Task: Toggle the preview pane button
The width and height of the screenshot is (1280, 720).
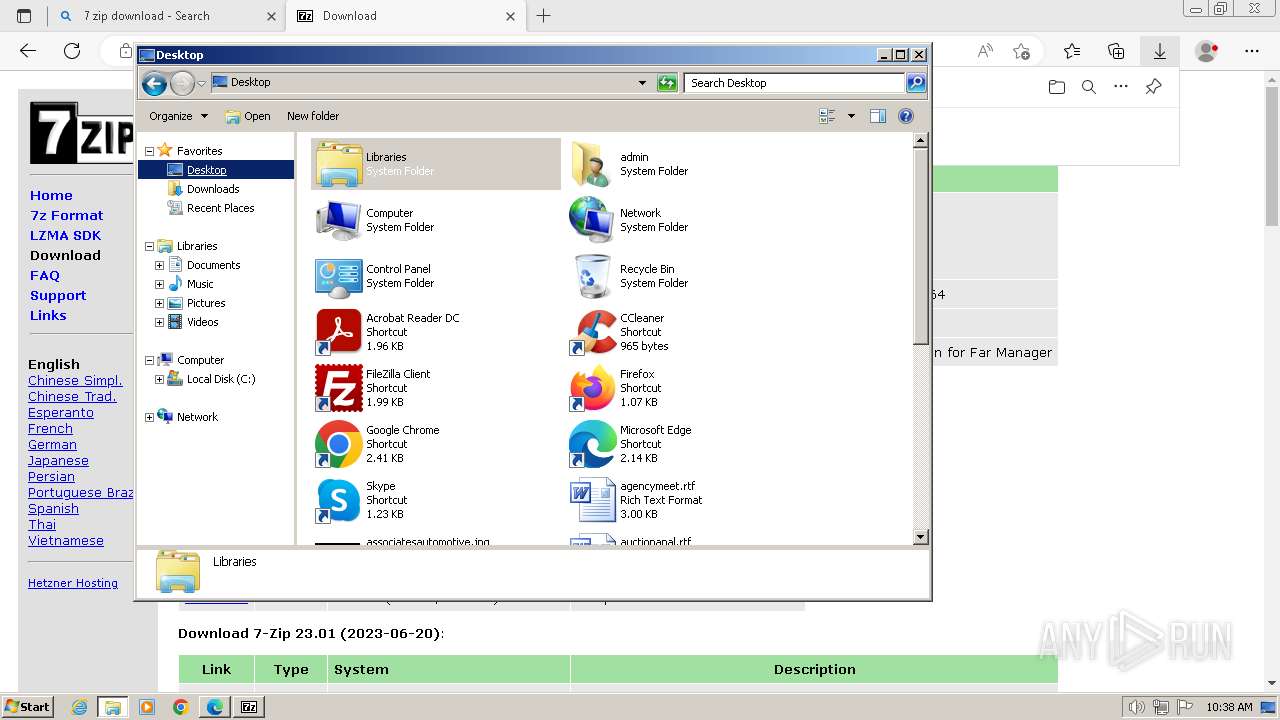Action: (878, 116)
